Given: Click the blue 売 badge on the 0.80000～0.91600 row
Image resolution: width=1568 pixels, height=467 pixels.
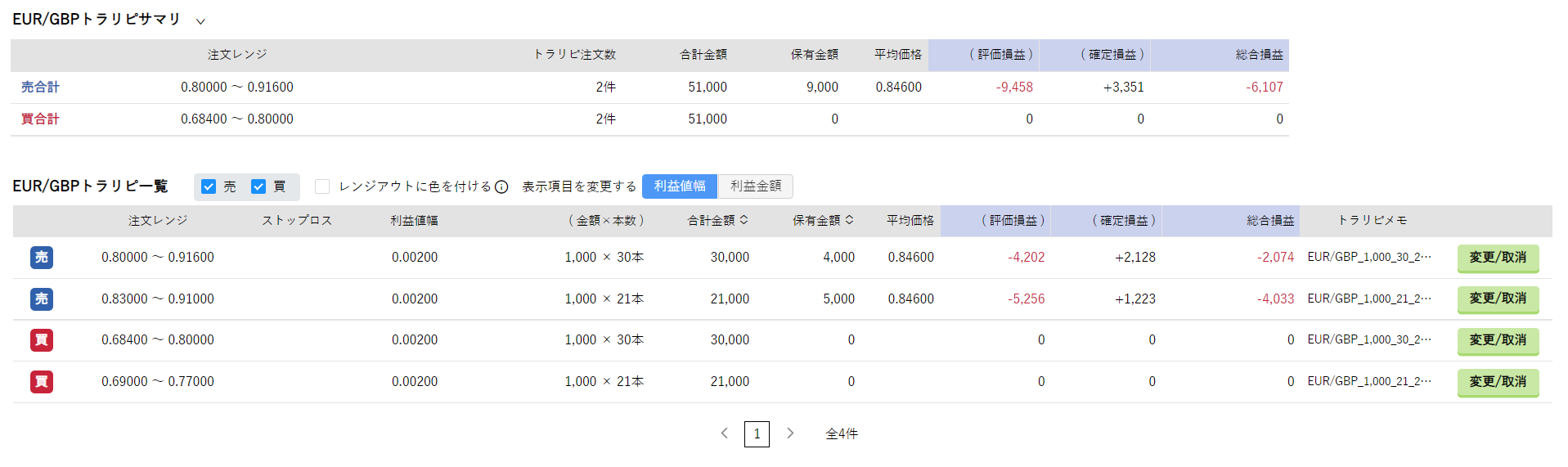Looking at the screenshot, I should pyautogui.click(x=42, y=258).
